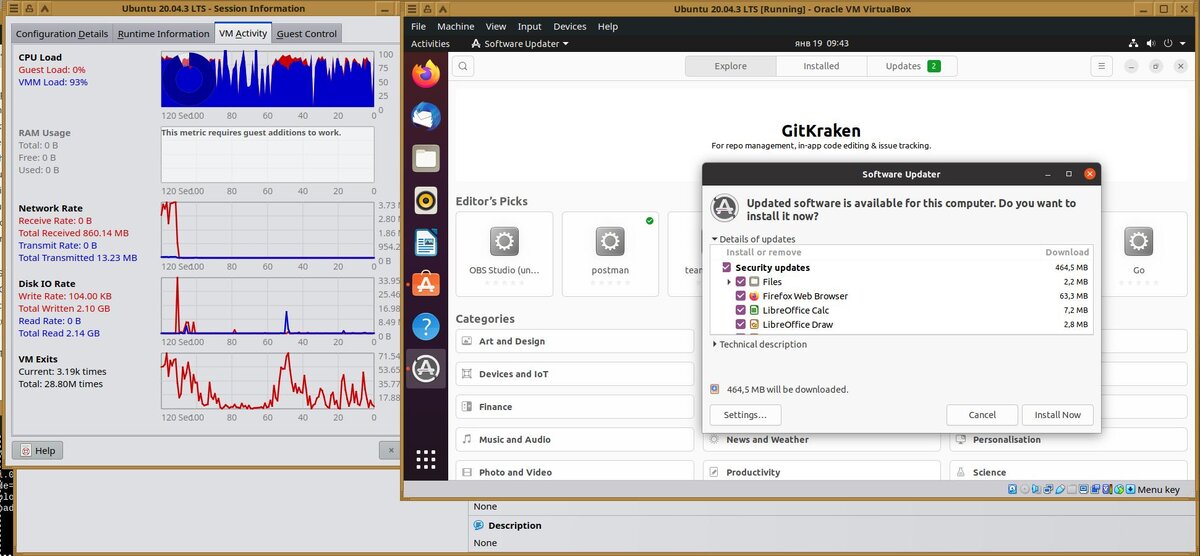
Task: Launch LibreOffice Writer from the dock
Action: pyautogui.click(x=426, y=242)
